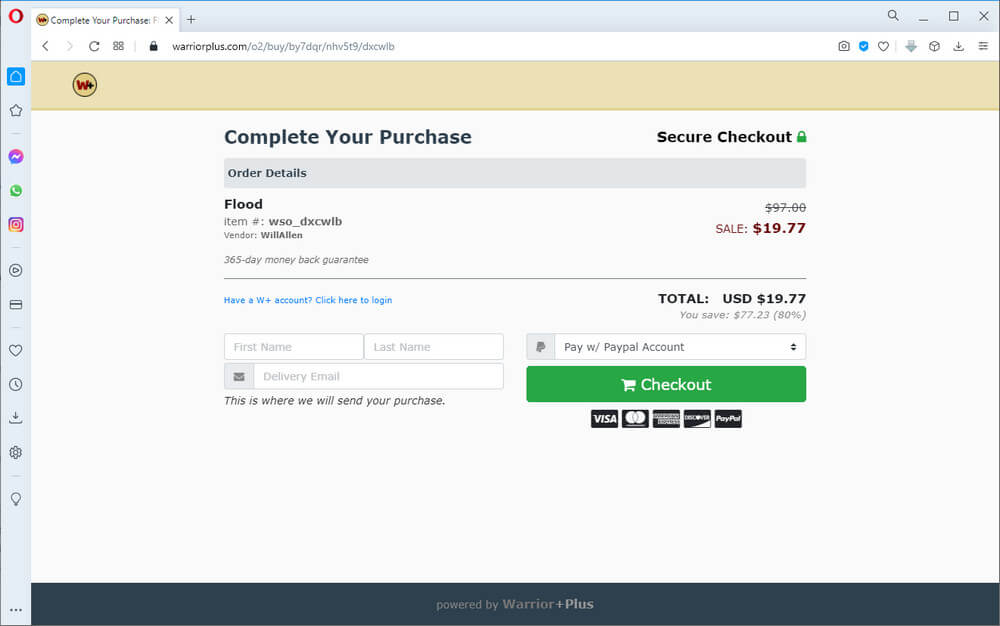Click the Mastercard logo
Viewport: 1000px width, 626px height.
click(635, 419)
